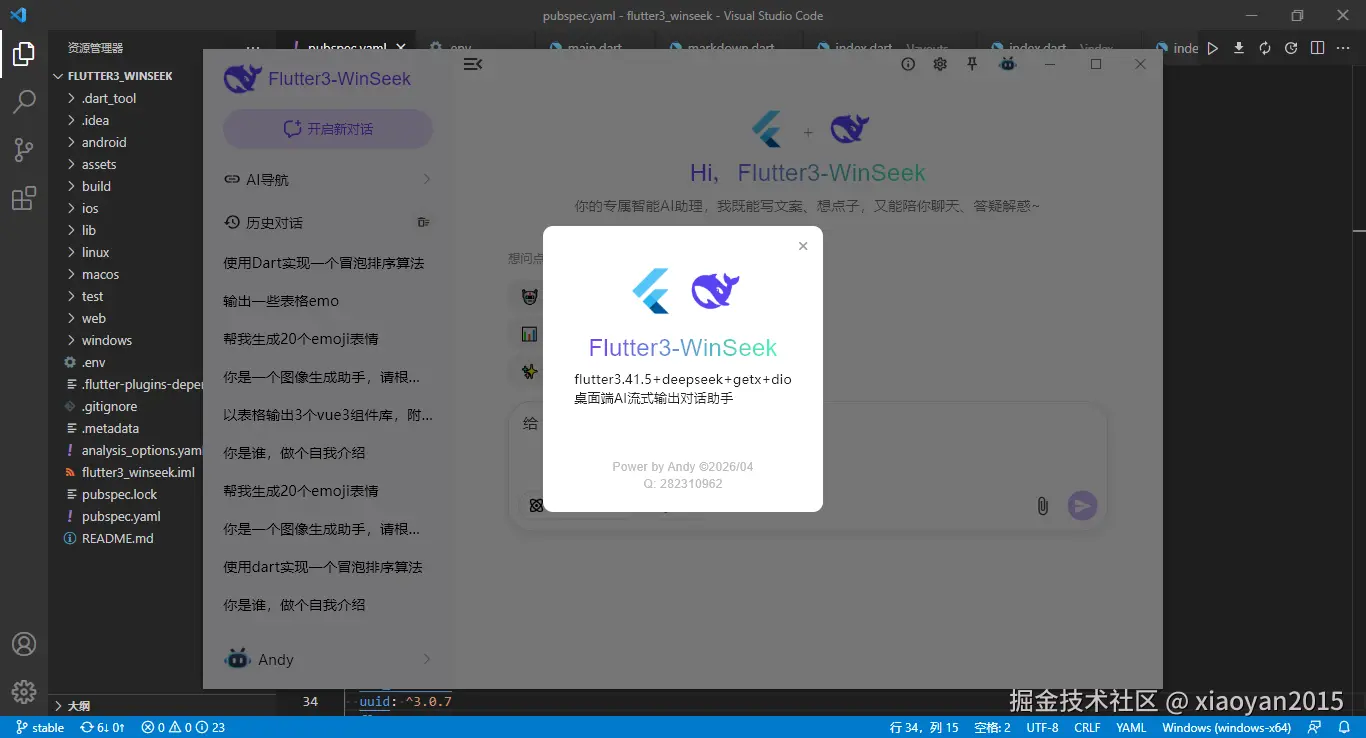Image resolution: width=1366 pixels, height=738 pixels.
Task: Open the 使用Dart实现一个冒泡排序算法 history chat
Action: (x=327, y=262)
